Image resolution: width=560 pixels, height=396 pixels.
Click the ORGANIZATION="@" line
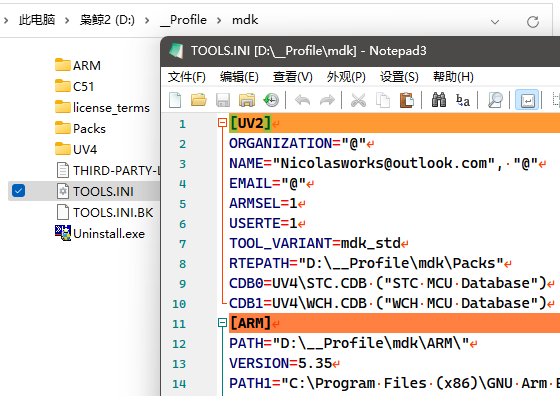[298, 143]
